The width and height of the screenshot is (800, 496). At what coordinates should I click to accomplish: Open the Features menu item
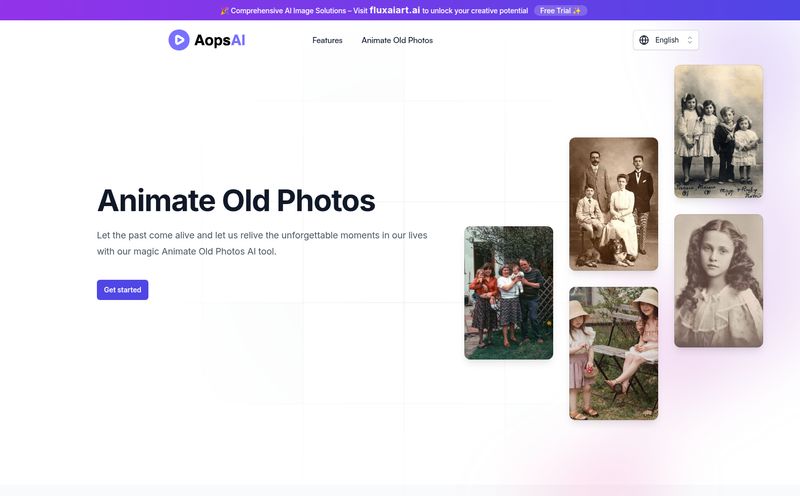(x=327, y=40)
